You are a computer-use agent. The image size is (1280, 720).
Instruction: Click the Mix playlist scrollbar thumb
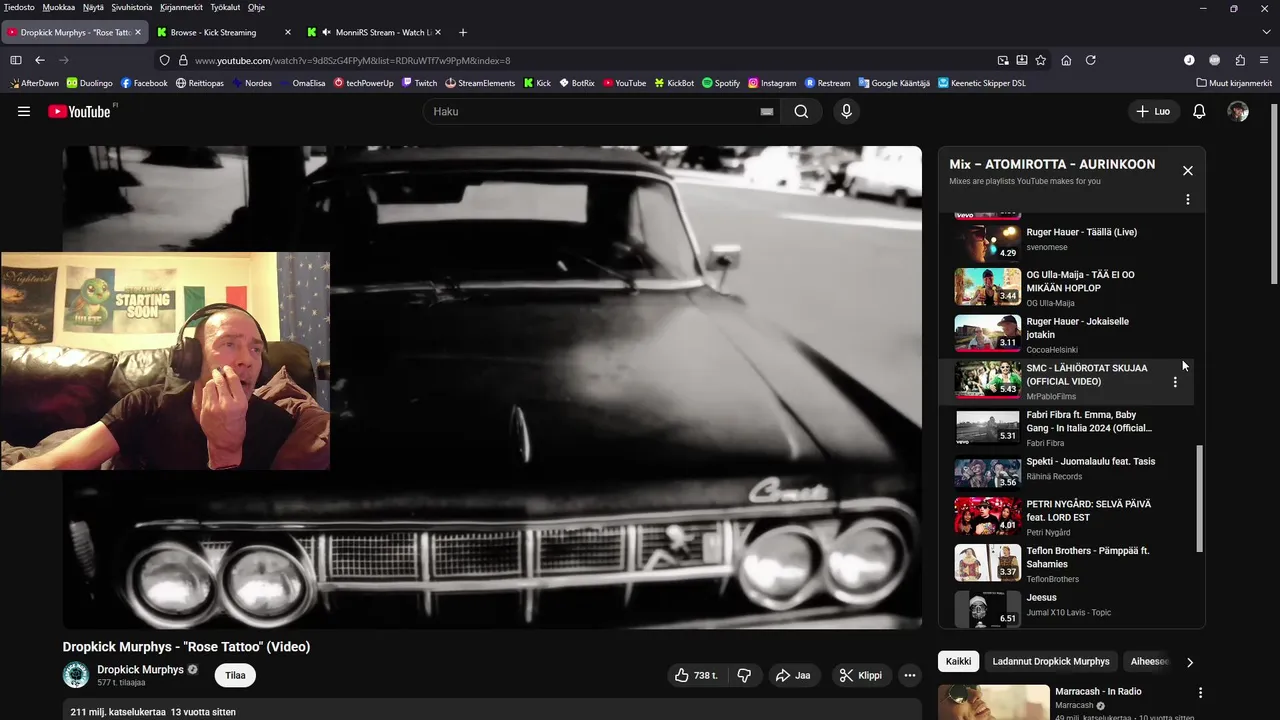click(x=1200, y=499)
